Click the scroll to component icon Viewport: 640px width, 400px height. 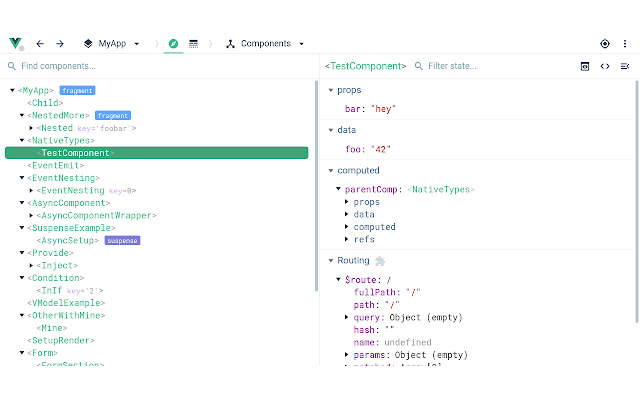585,66
